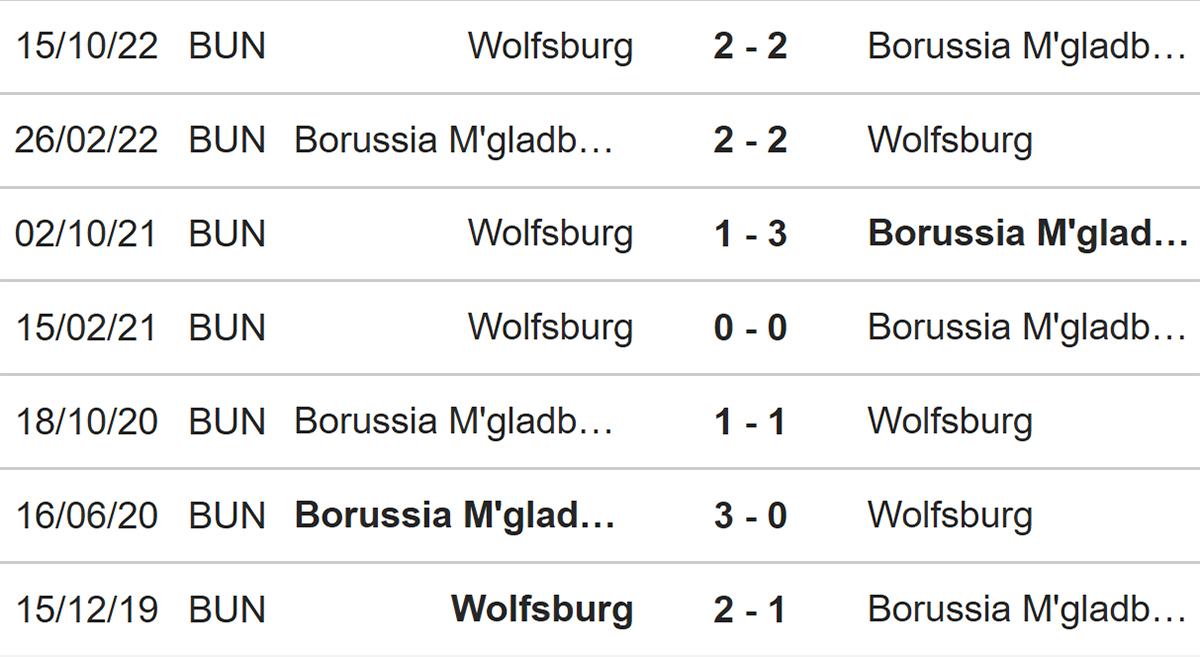Open the 15/10/22 match score 2 - 2
The image size is (1200, 657).
coord(750,46)
